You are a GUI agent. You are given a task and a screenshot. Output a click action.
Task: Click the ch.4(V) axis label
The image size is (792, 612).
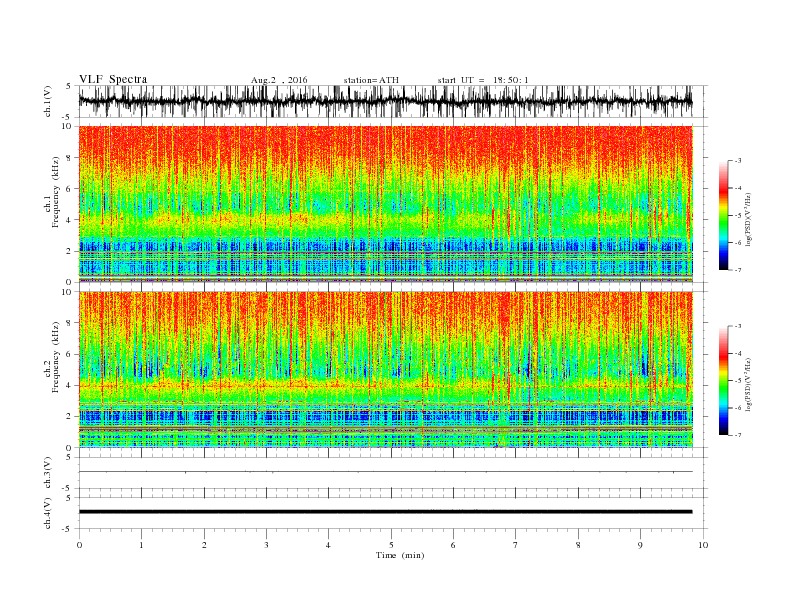point(48,513)
